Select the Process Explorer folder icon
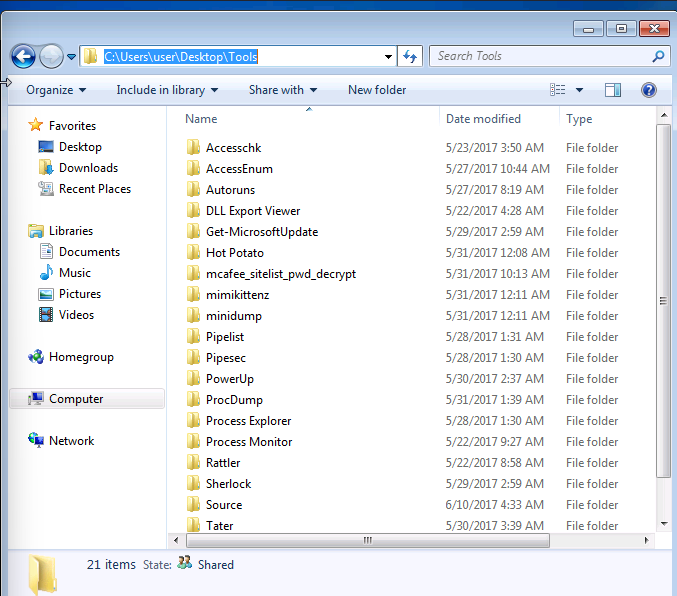The width and height of the screenshot is (677, 596). [193, 421]
